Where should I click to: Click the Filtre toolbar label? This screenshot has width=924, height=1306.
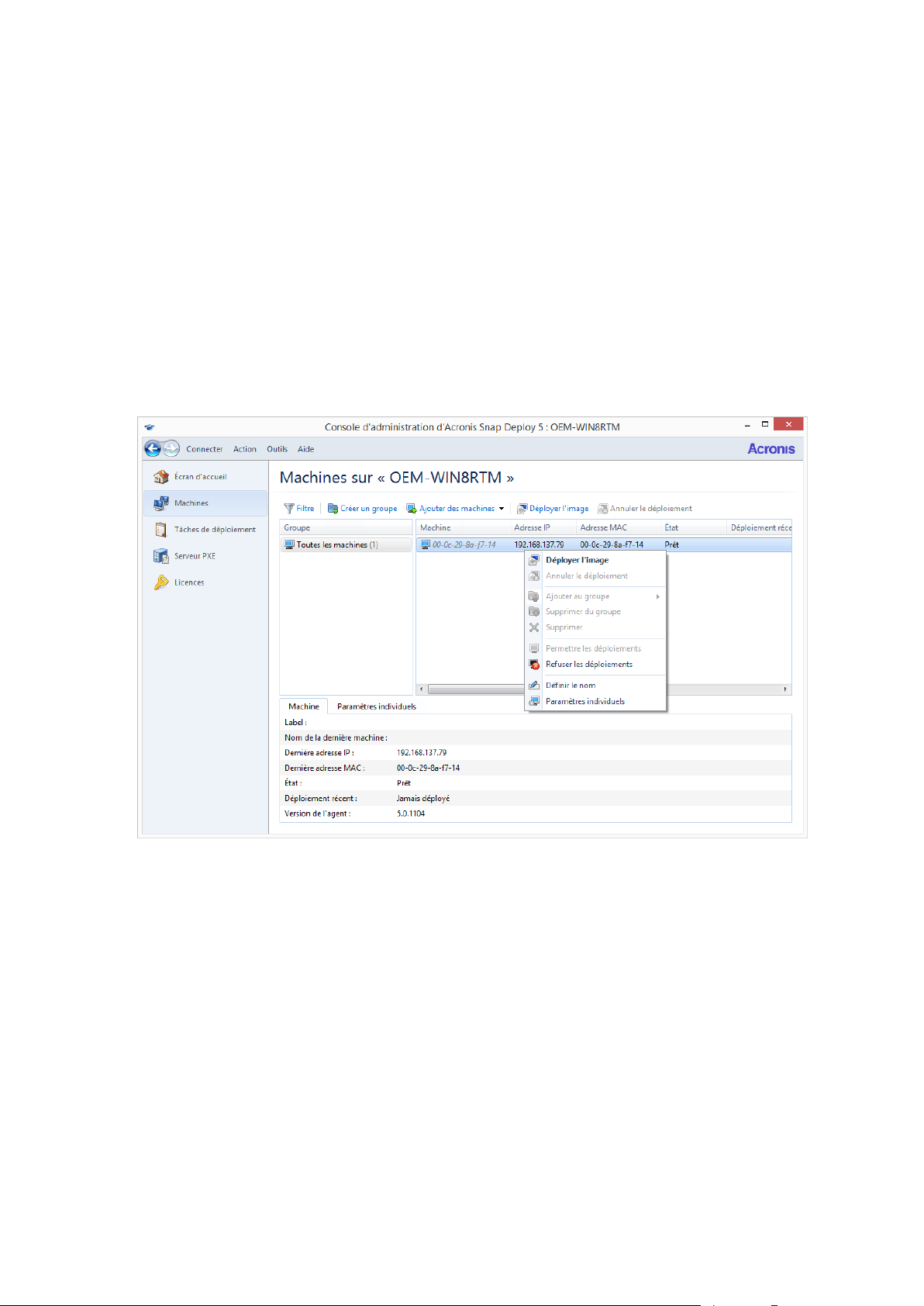[x=305, y=509]
